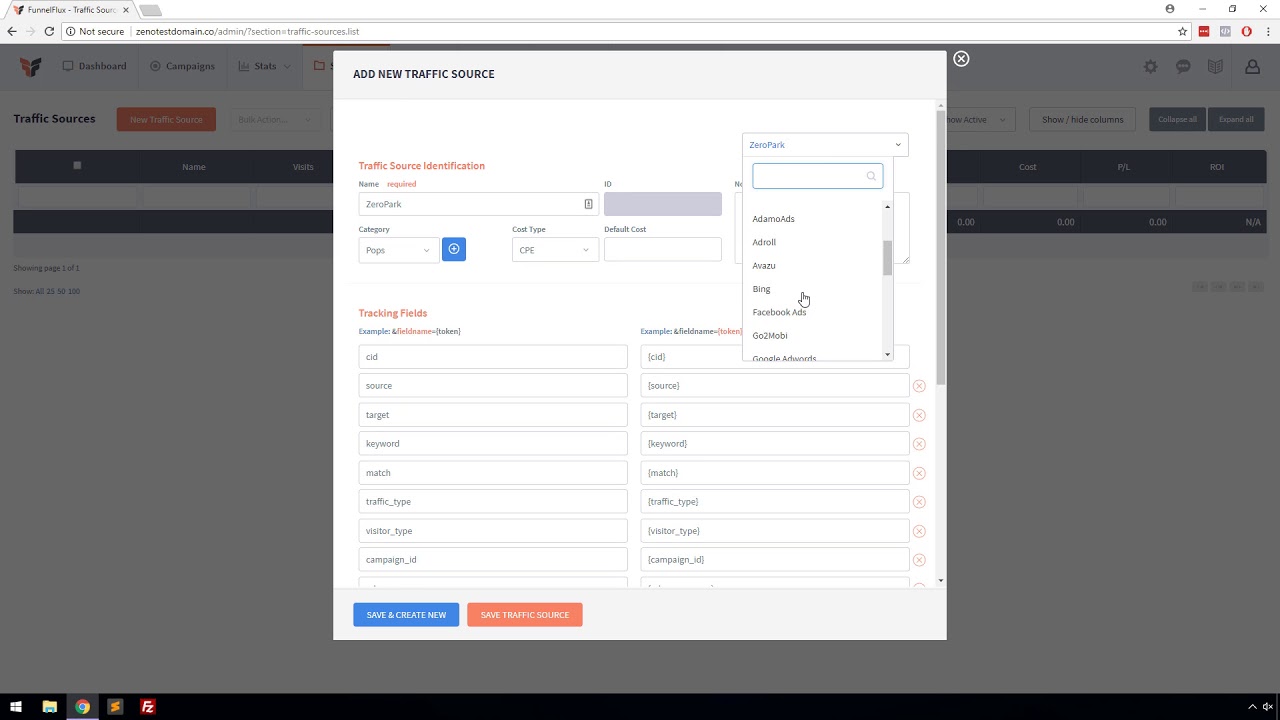
Task: Show 25 rows per page
Action: coord(50,291)
